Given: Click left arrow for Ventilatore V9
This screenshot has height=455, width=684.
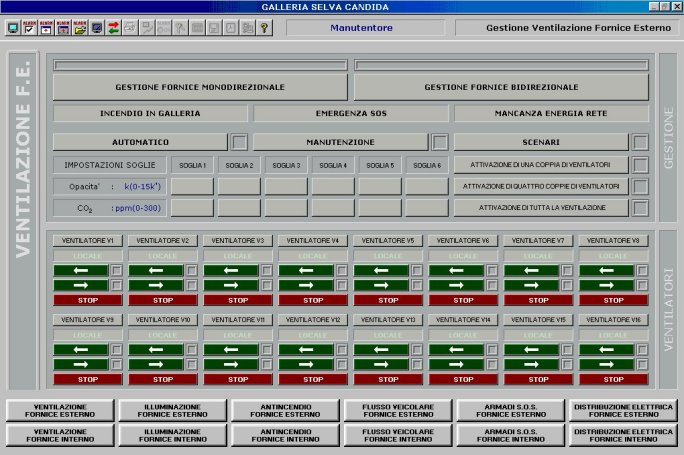Looking at the screenshot, I should tap(81, 349).
